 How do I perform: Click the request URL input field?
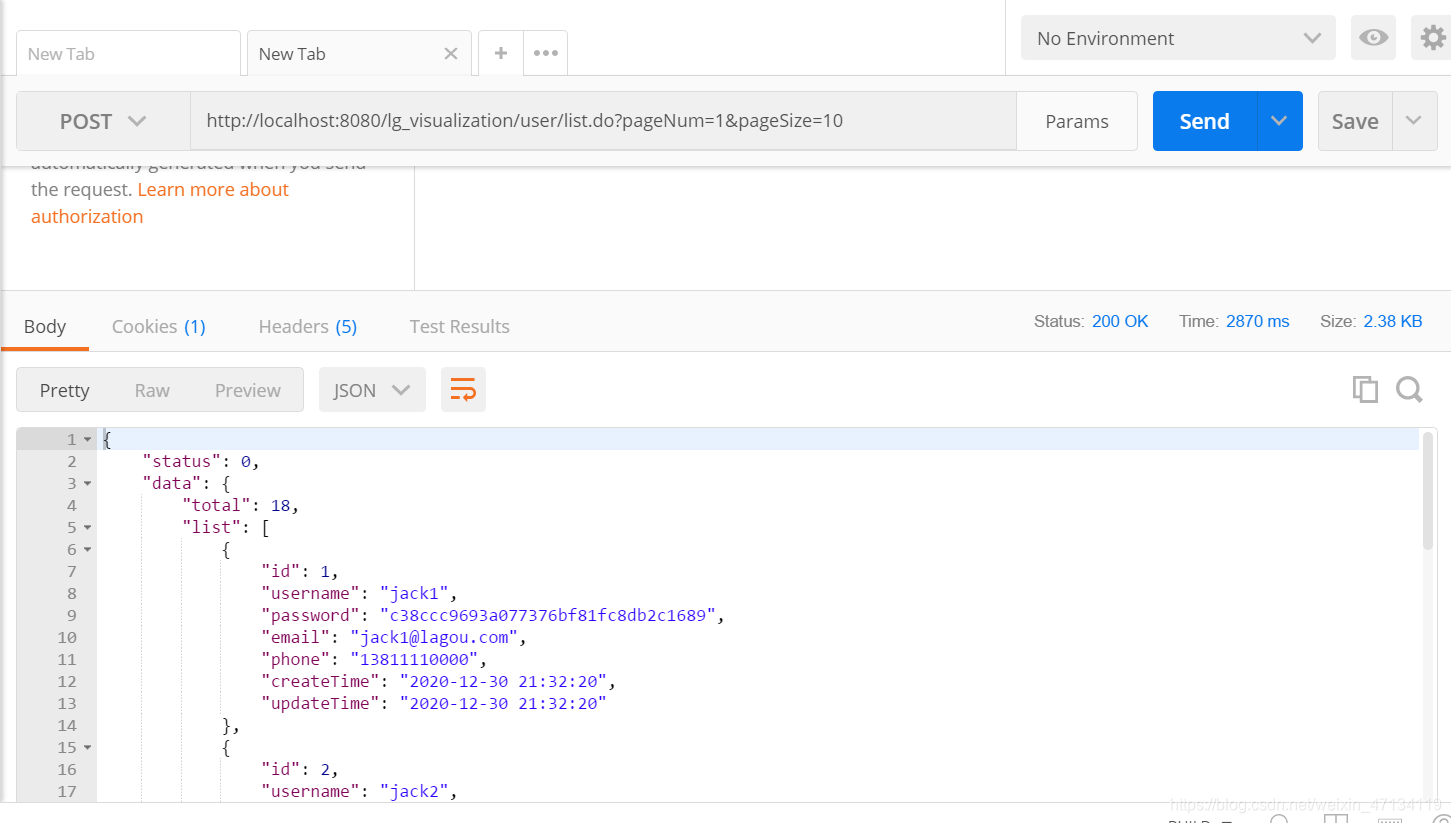coord(604,121)
